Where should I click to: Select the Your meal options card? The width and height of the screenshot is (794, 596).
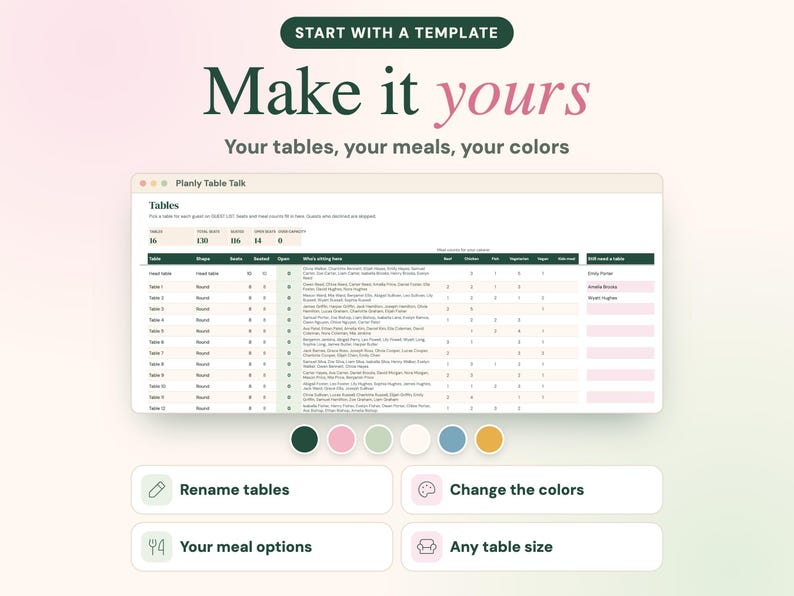[262, 546]
